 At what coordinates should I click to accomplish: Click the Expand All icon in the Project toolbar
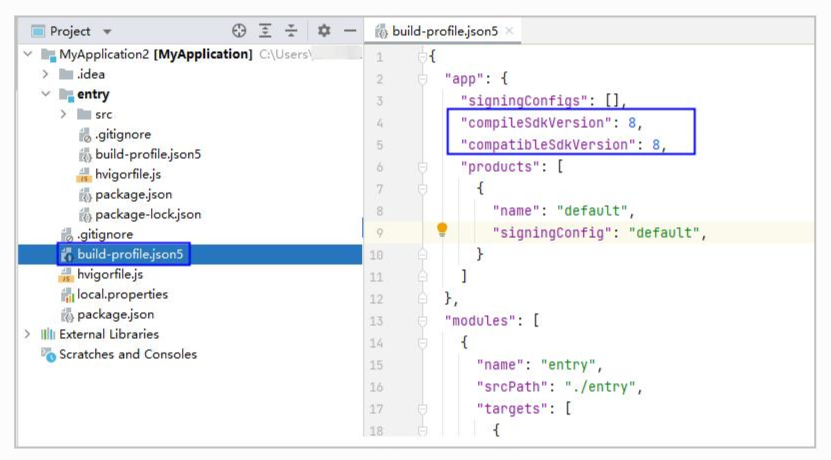click(x=265, y=31)
